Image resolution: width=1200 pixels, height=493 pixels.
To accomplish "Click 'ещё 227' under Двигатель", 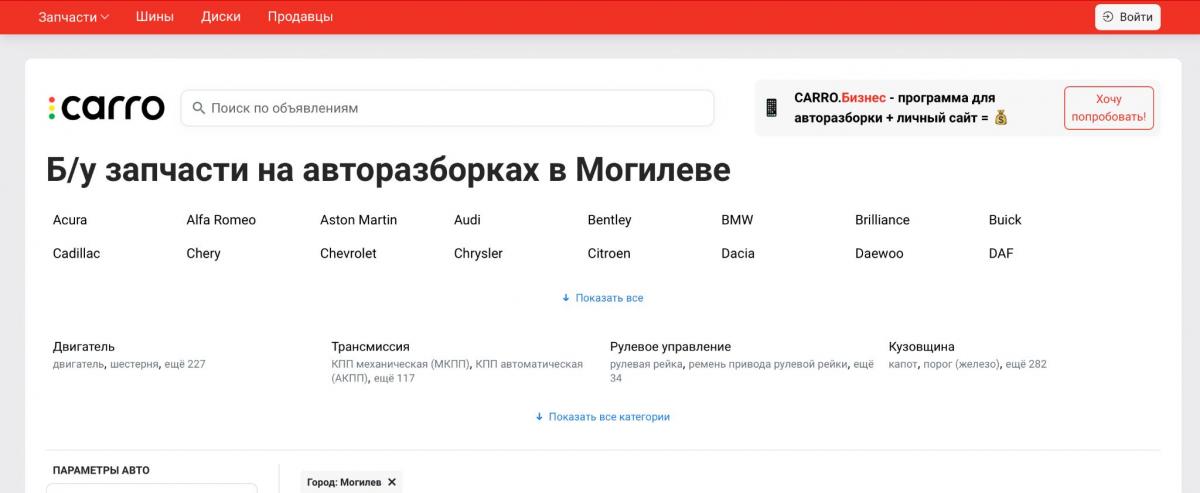I will point(185,364).
